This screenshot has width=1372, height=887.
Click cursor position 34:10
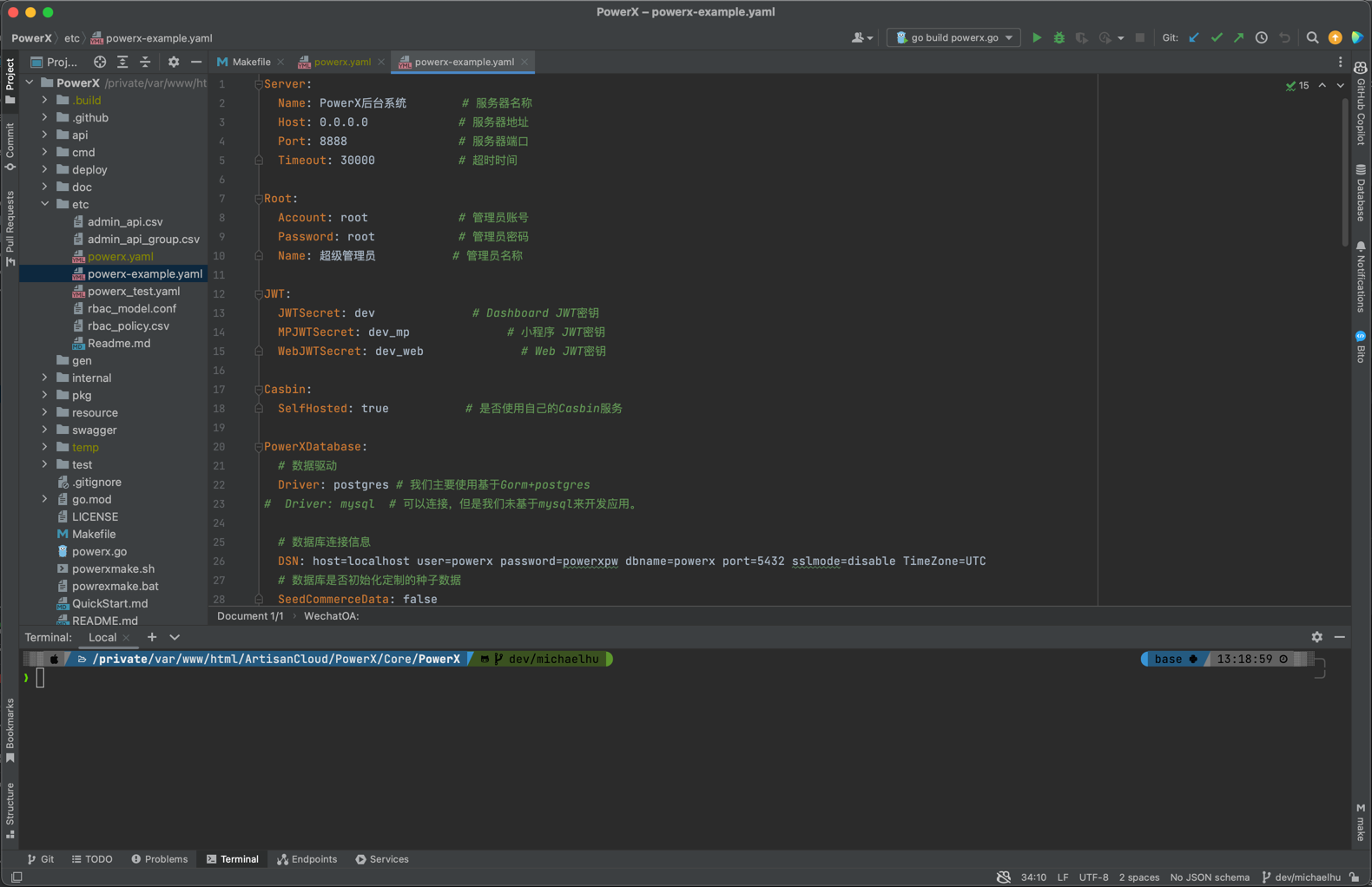pos(1033,877)
